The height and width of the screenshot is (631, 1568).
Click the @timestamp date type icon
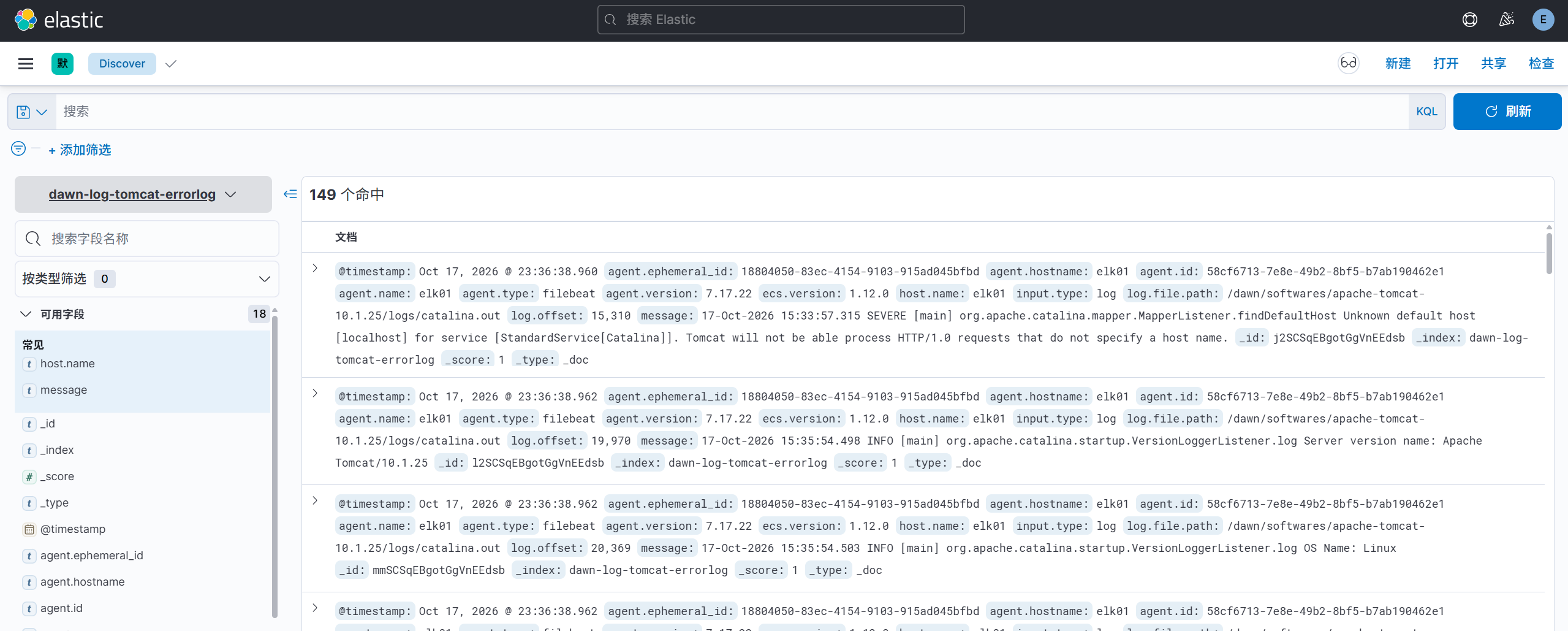click(29, 529)
